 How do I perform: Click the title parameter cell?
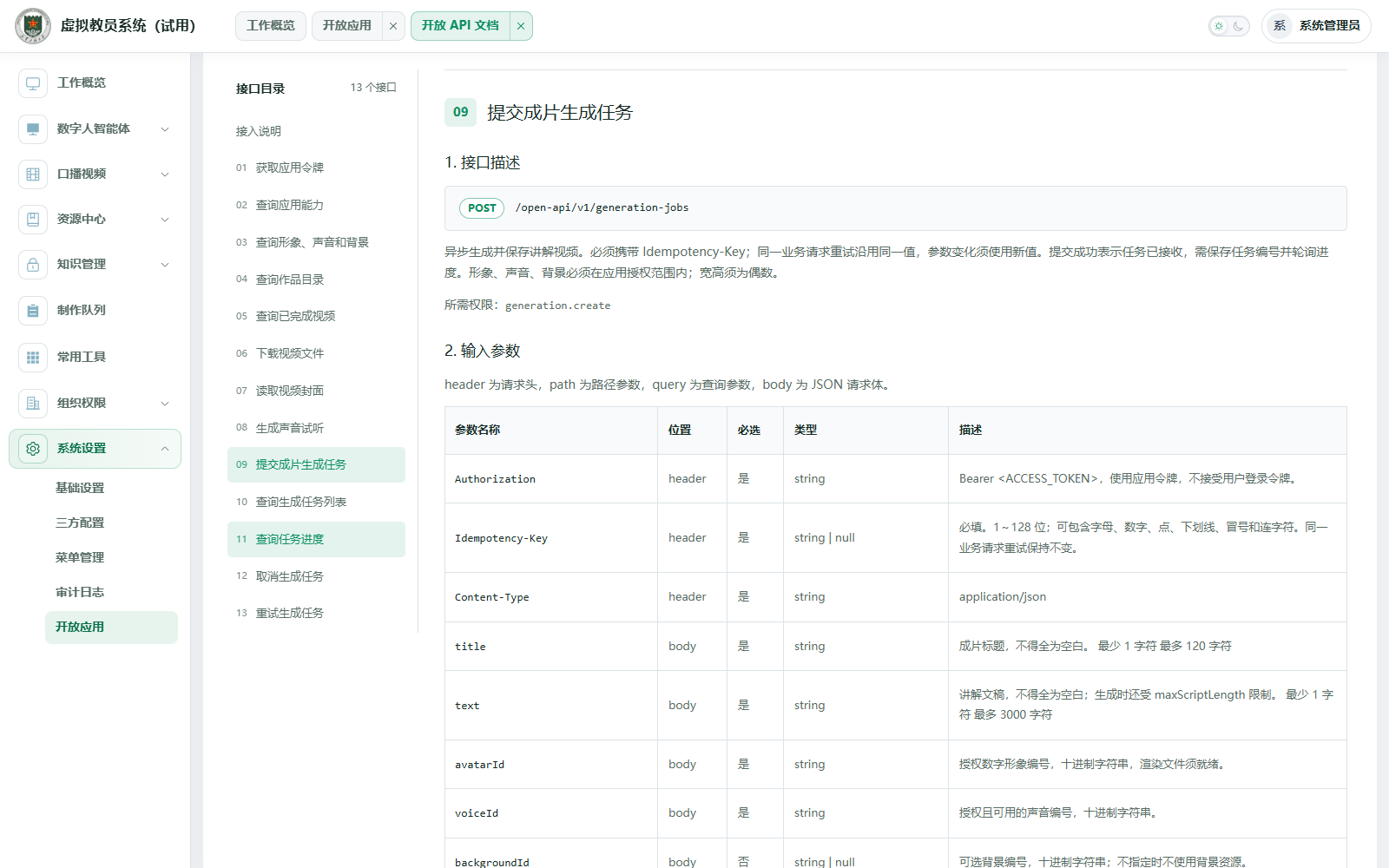click(550, 647)
